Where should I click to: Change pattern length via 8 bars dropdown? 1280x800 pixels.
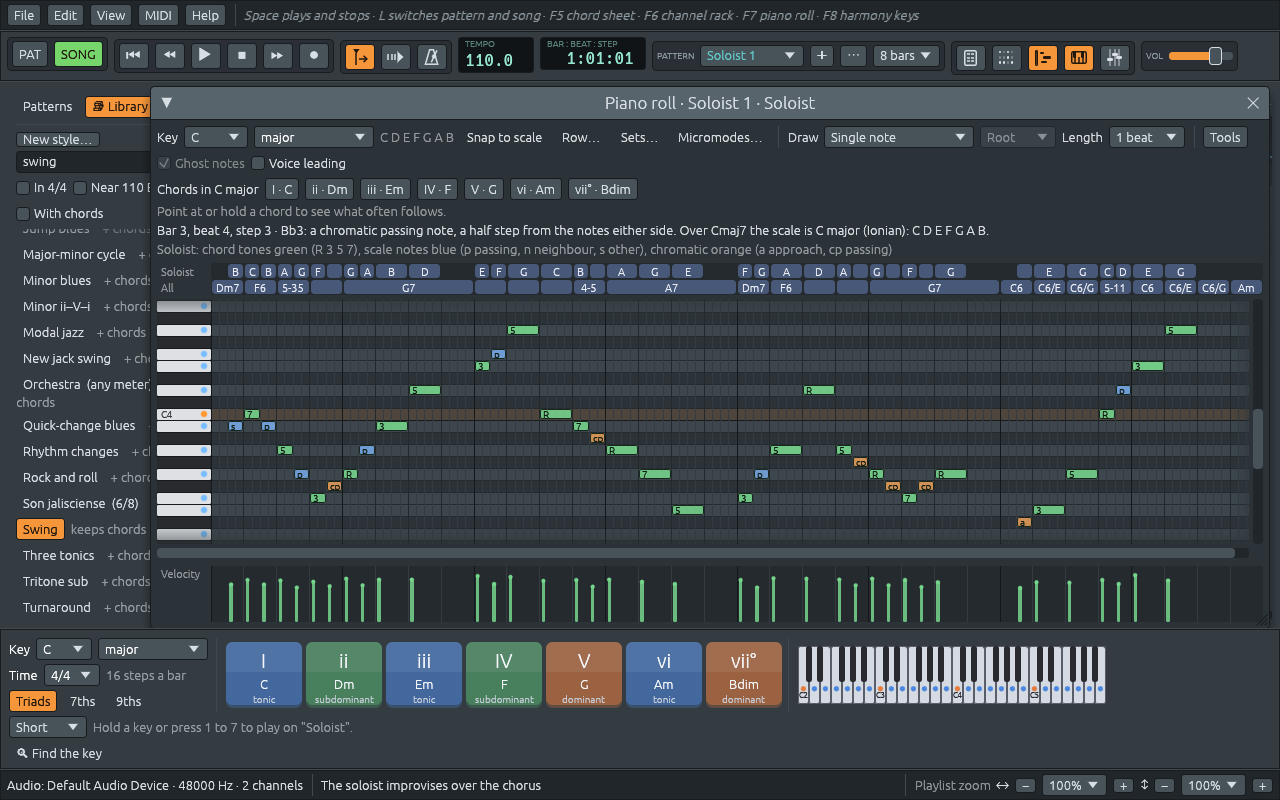pyautogui.click(x=906, y=56)
